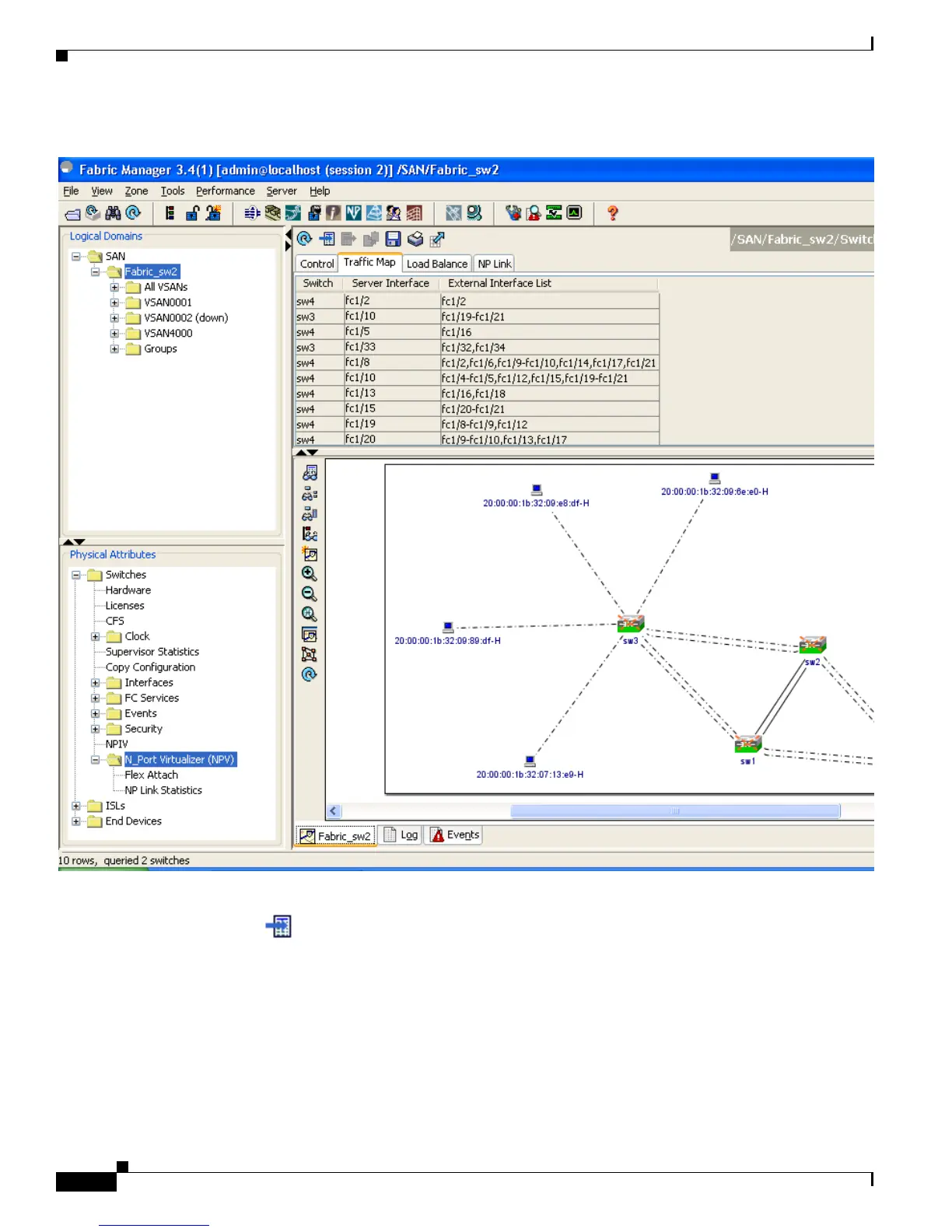Zoom in on the fabric map
Viewport: 952px width, 1232px height.
309,574
